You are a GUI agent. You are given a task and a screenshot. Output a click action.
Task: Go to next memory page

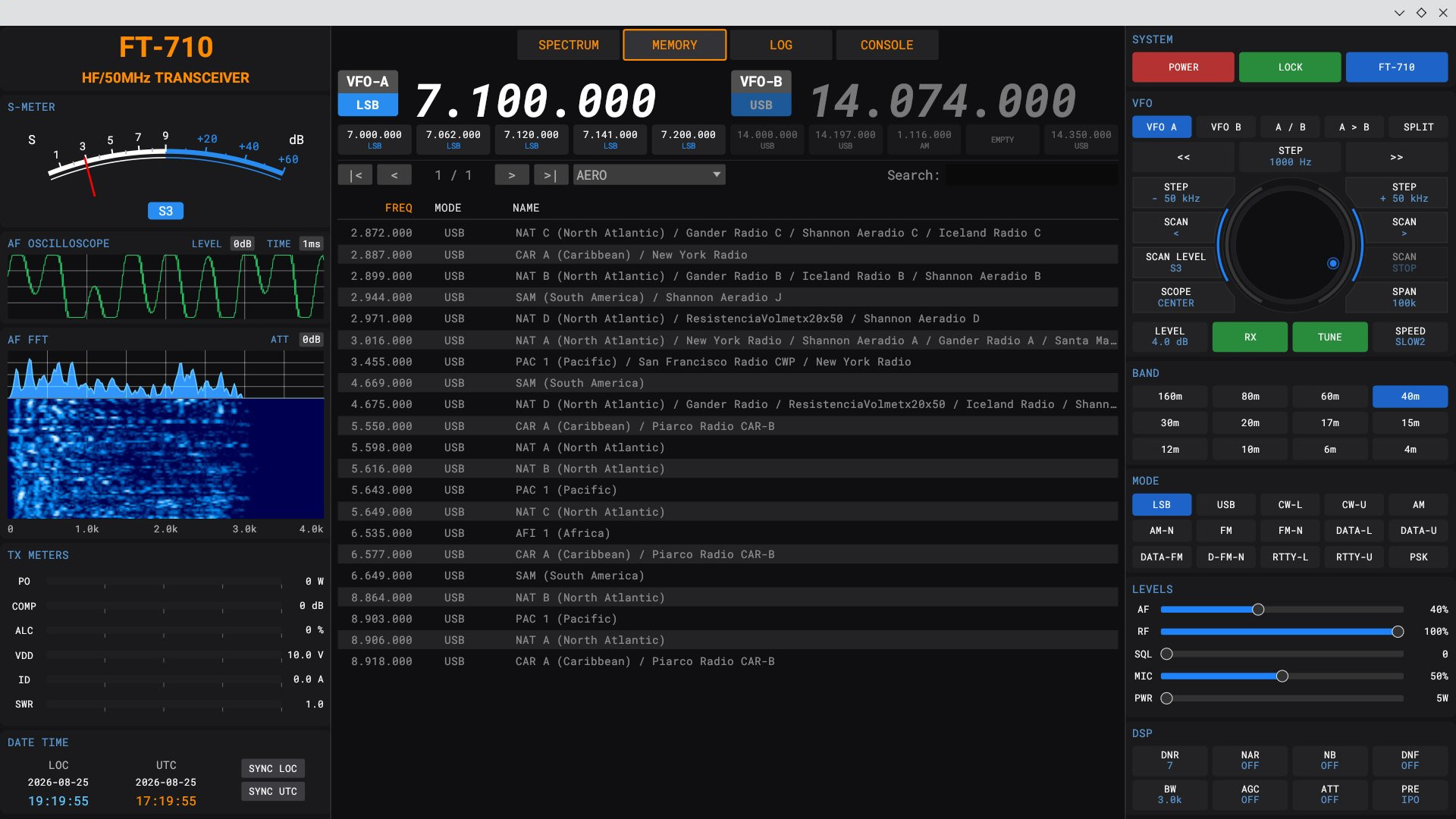pyautogui.click(x=512, y=175)
